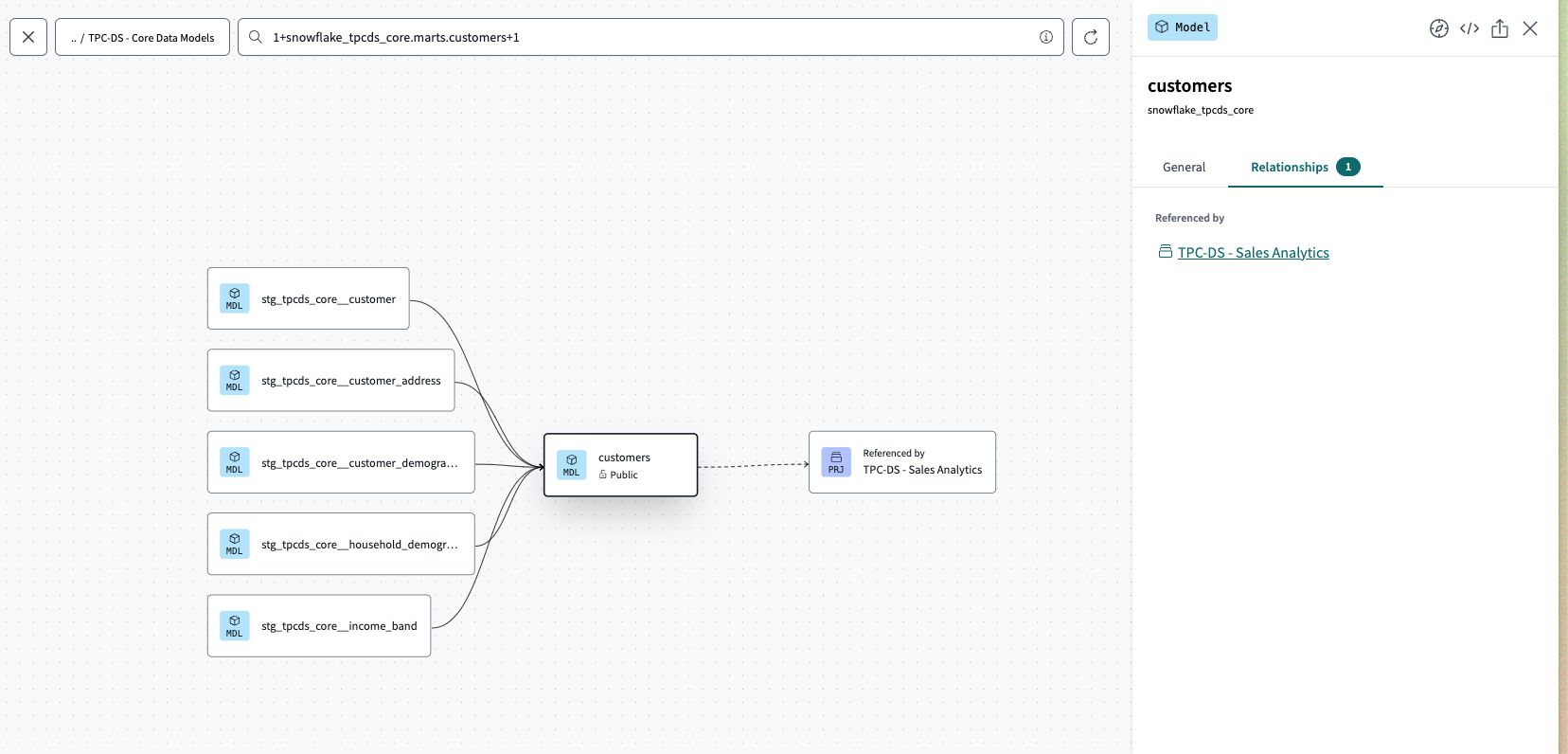Select the customers model node
This screenshot has height=754, width=1568.
(x=620, y=465)
